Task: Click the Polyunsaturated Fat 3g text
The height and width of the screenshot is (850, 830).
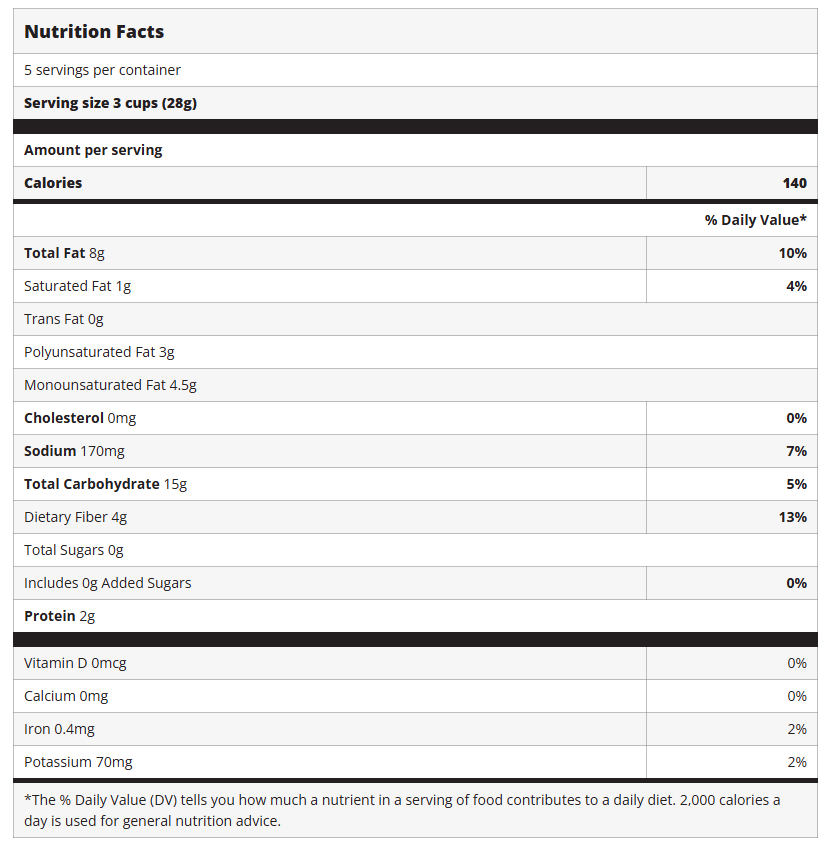Action: point(99,352)
